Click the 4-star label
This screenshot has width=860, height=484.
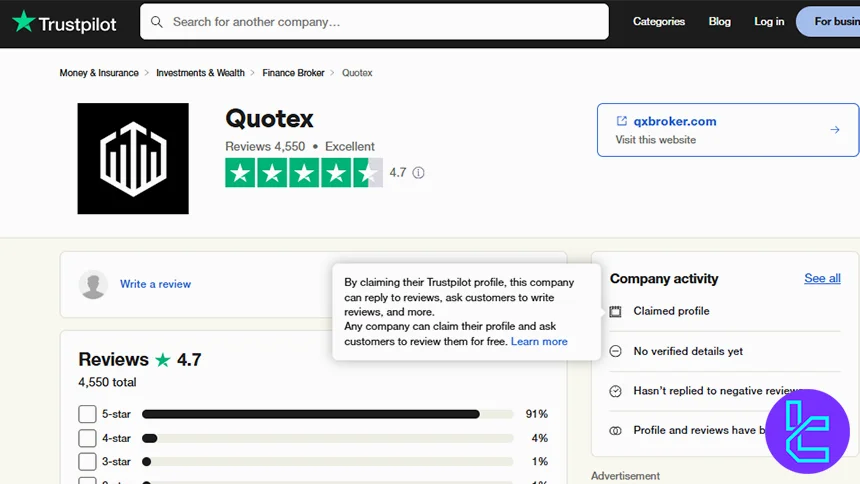click(x=116, y=438)
